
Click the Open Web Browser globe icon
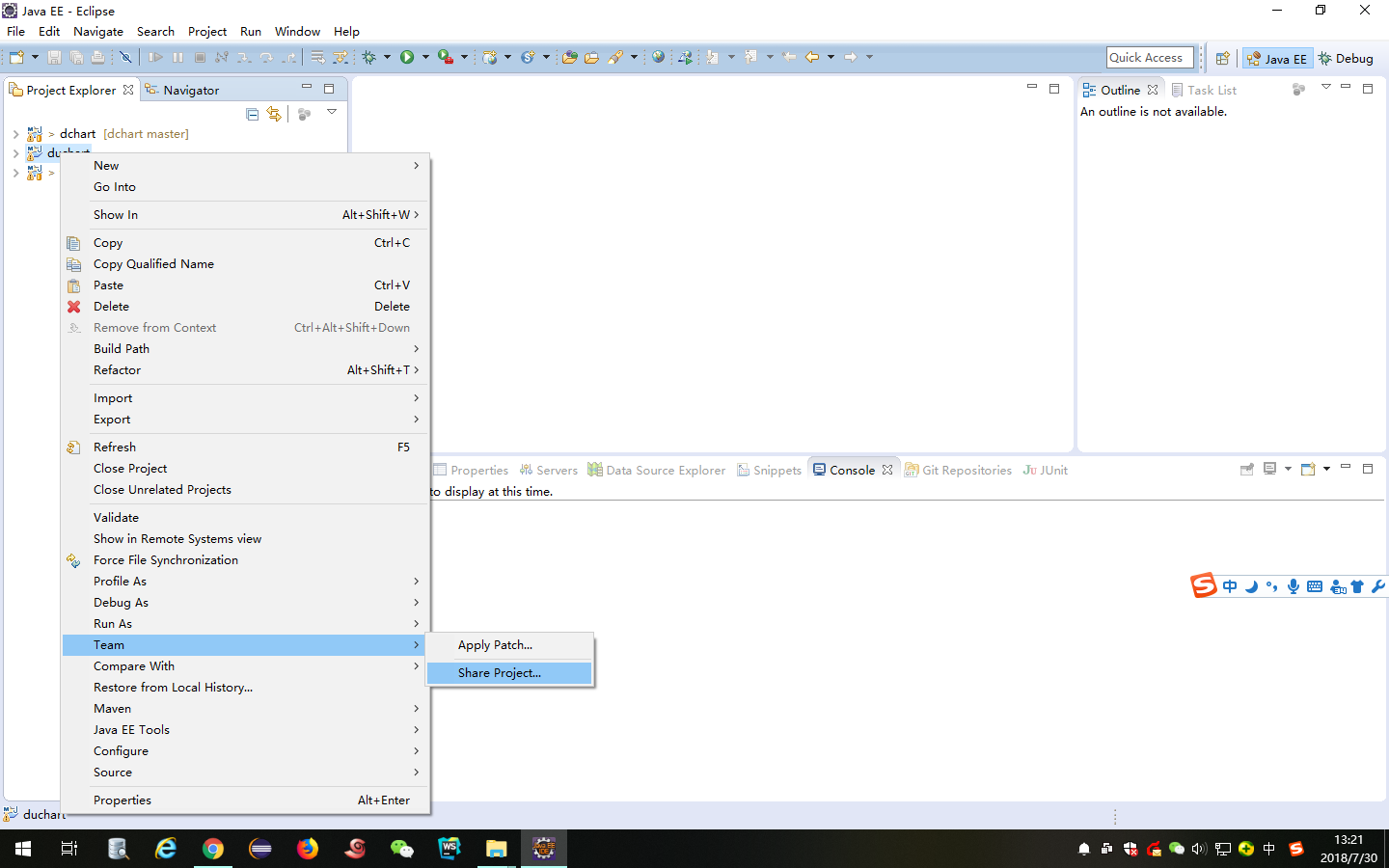(658, 57)
